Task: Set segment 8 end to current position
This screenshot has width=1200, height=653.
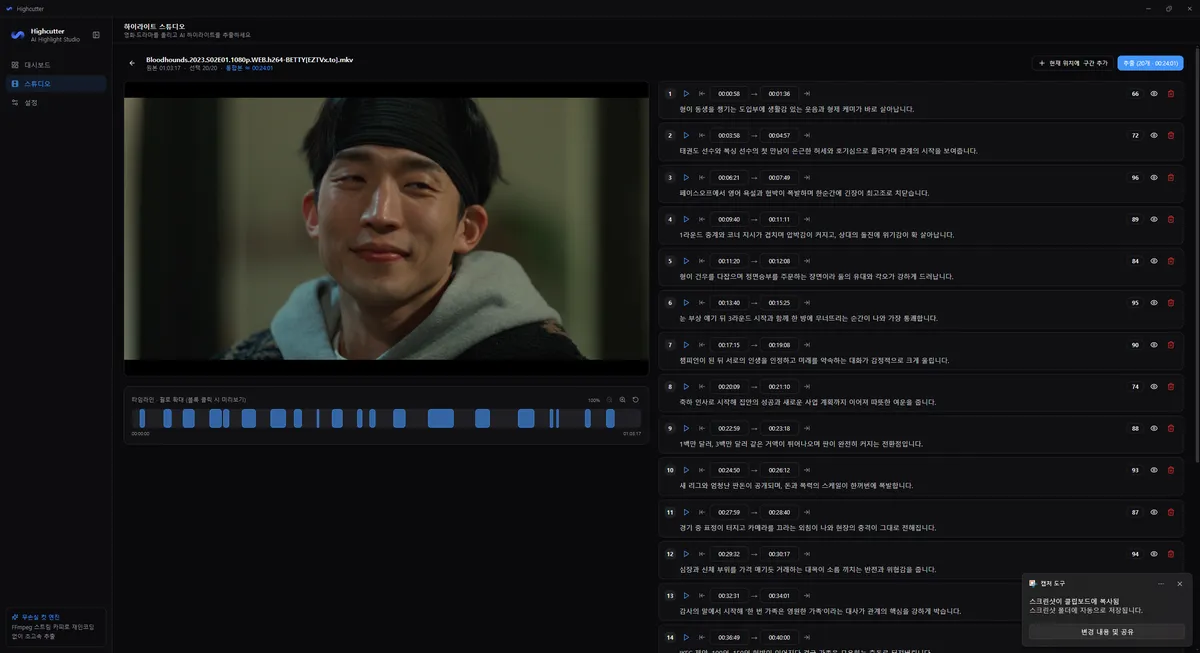Action: tap(806, 387)
